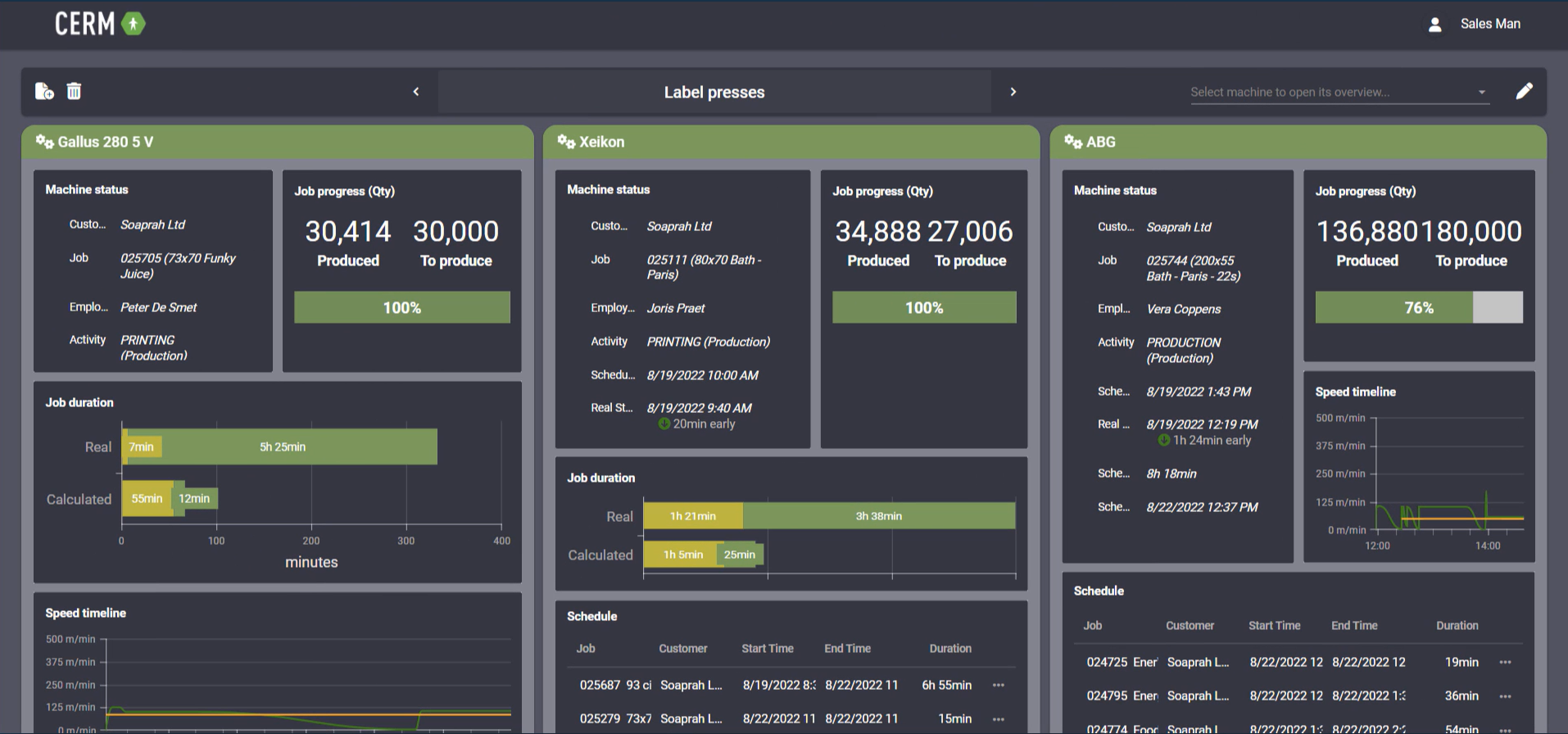
Task: Click the gears icon next to Gallus 280 5 V
Action: [x=44, y=142]
